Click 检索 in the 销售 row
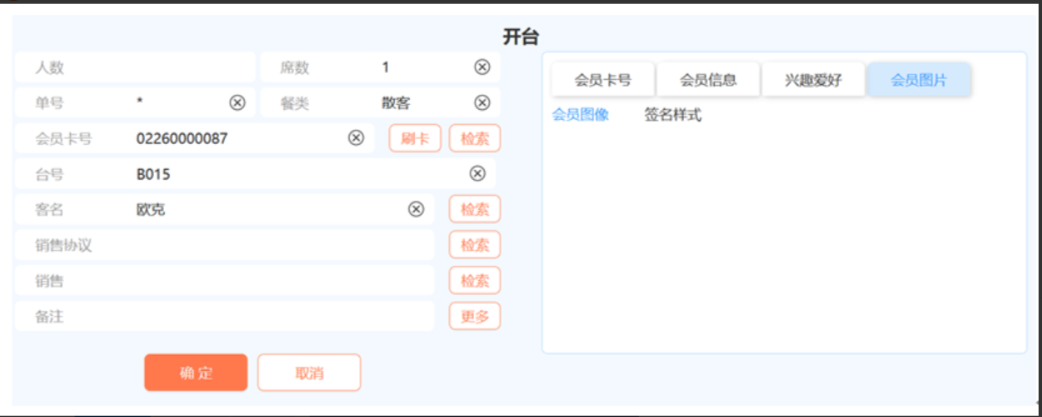Image resolution: width=1042 pixels, height=417 pixels. [x=474, y=281]
